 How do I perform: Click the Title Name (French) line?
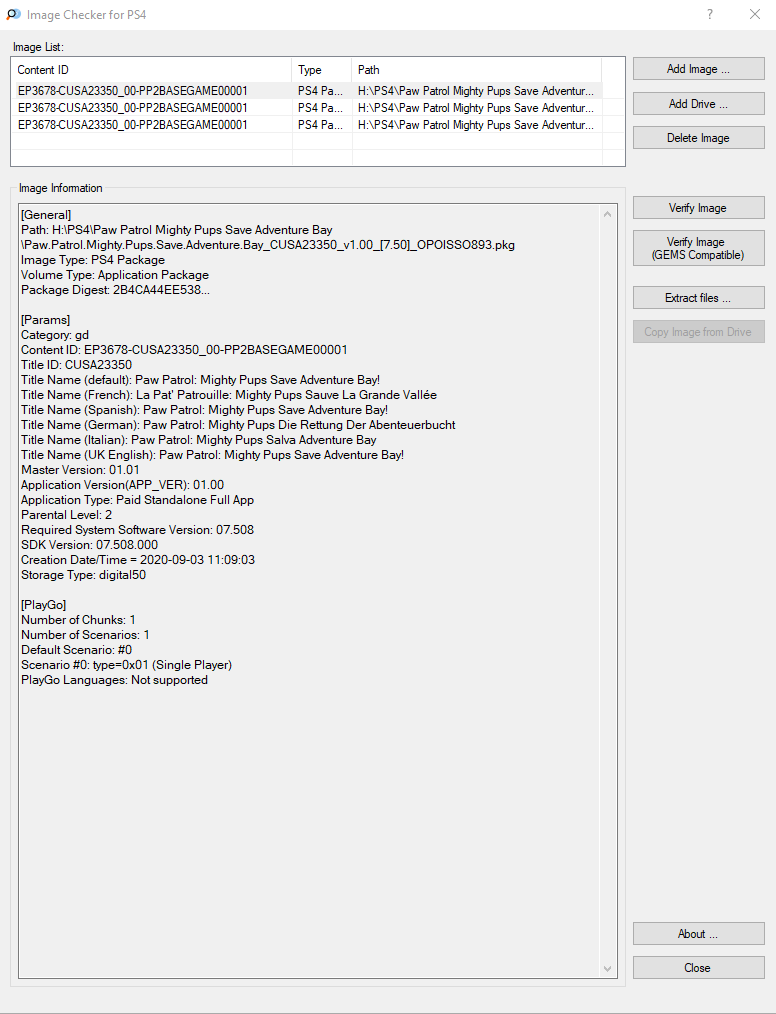pos(229,394)
